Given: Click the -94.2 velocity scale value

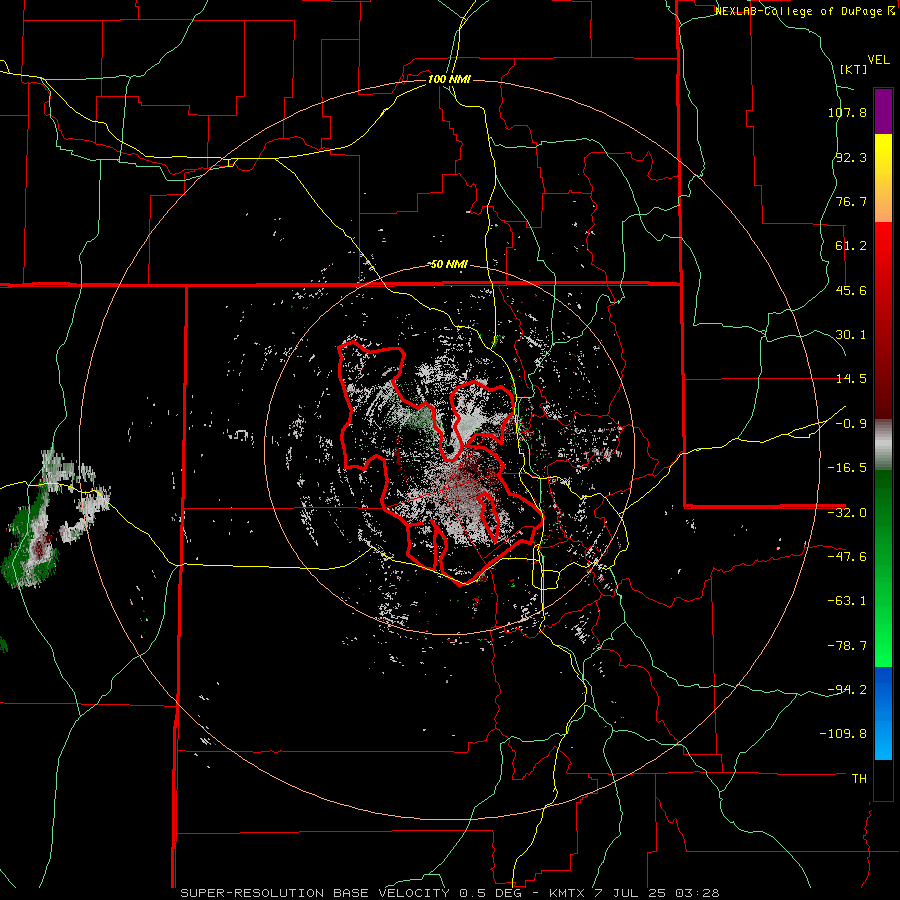Looking at the screenshot, I should click(x=847, y=689).
